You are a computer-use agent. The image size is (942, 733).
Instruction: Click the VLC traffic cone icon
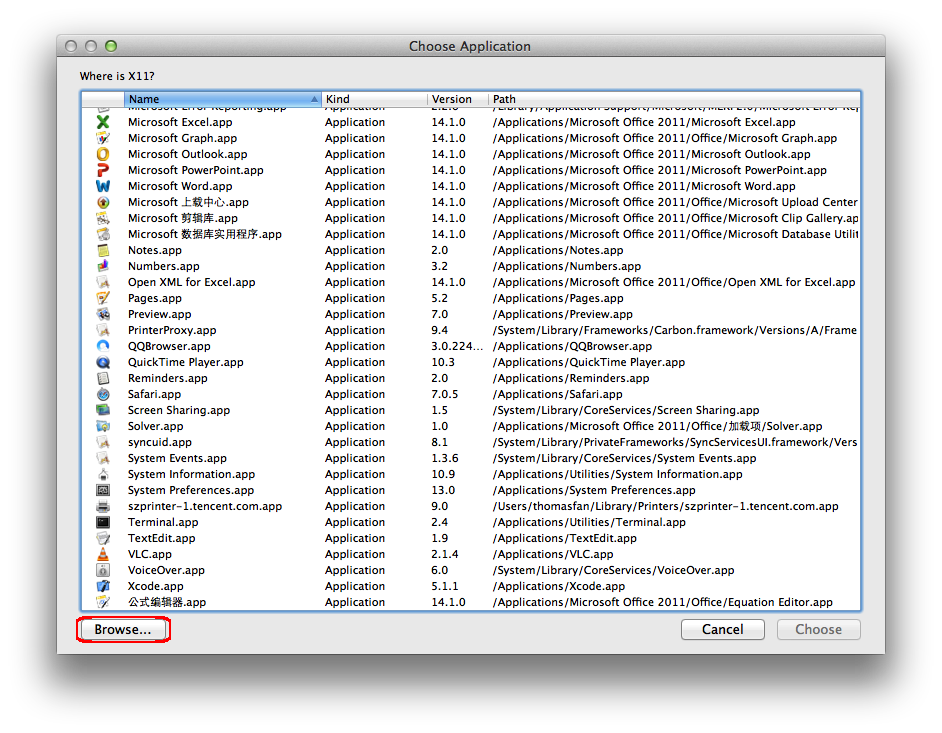tap(103, 554)
